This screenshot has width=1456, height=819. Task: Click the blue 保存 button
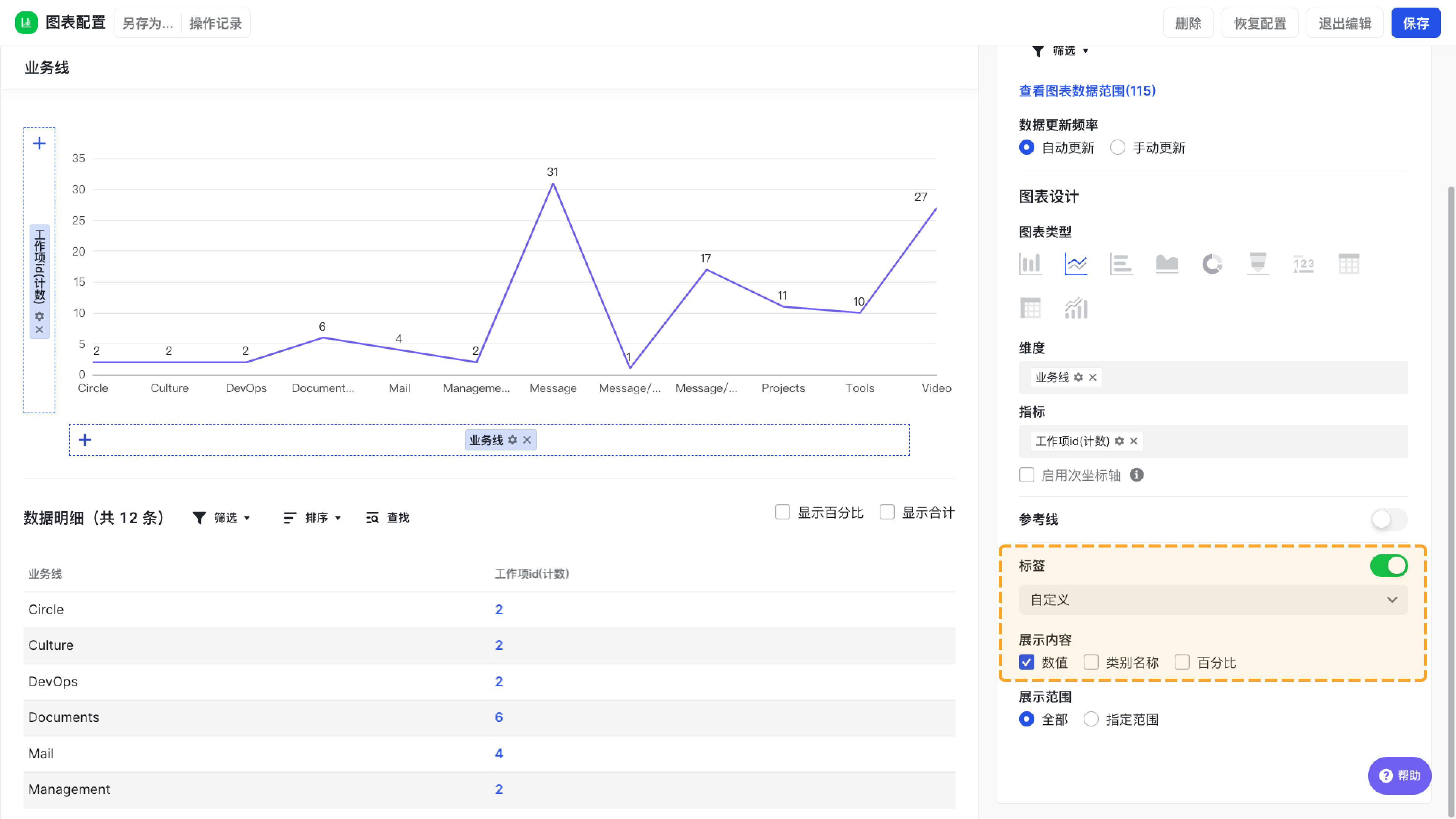pyautogui.click(x=1415, y=23)
